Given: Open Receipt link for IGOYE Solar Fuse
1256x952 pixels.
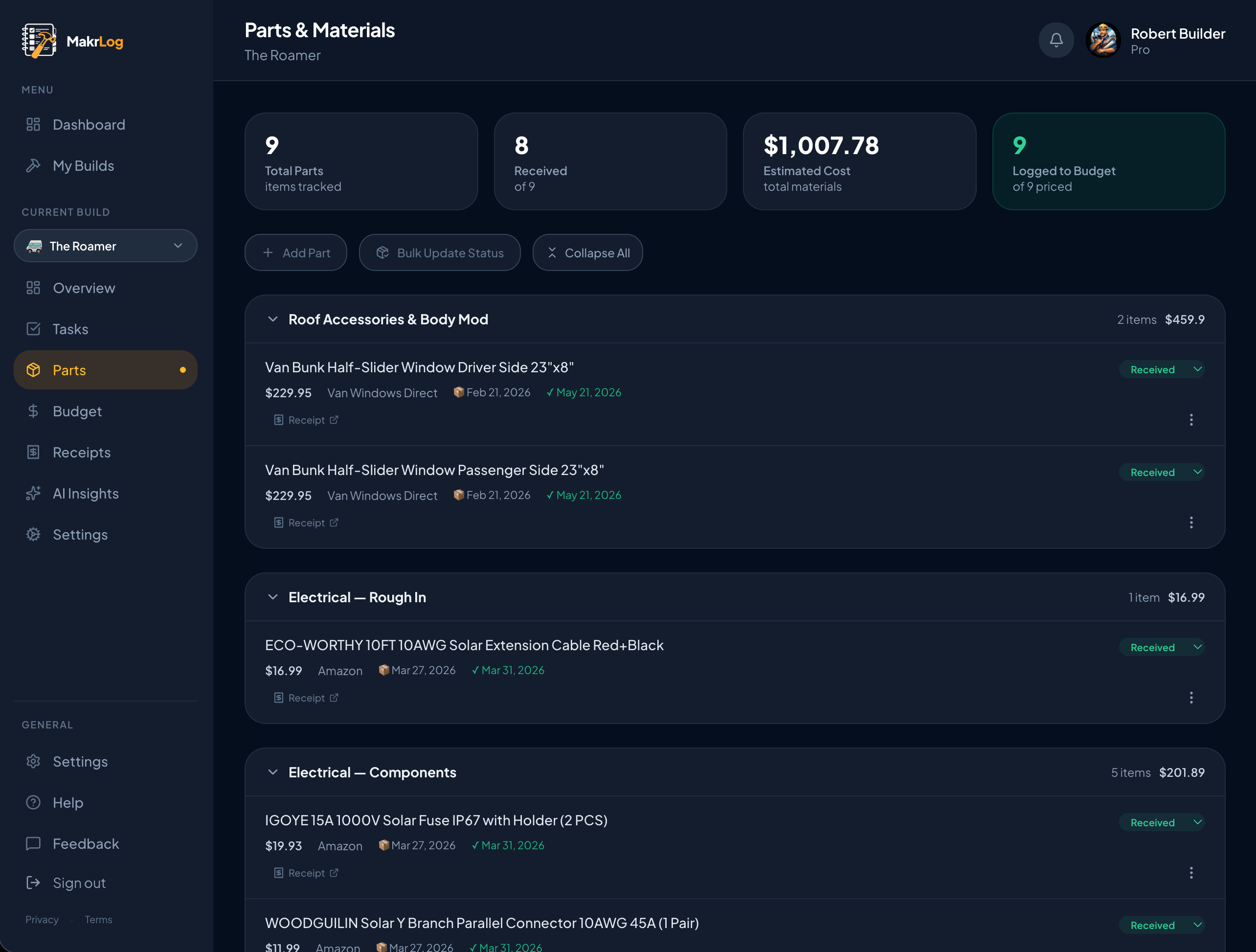Looking at the screenshot, I should (306, 873).
